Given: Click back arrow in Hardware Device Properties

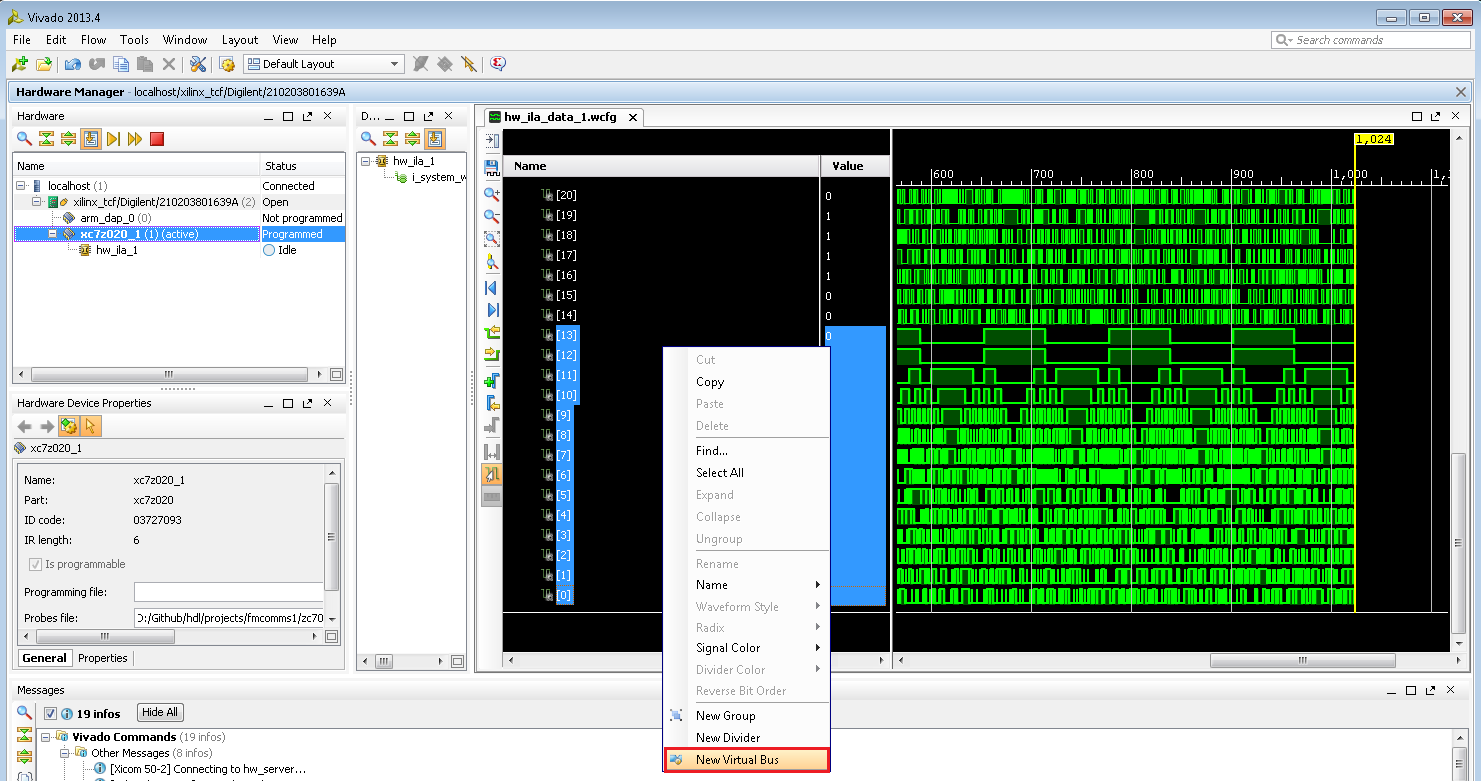Looking at the screenshot, I should (x=25, y=427).
